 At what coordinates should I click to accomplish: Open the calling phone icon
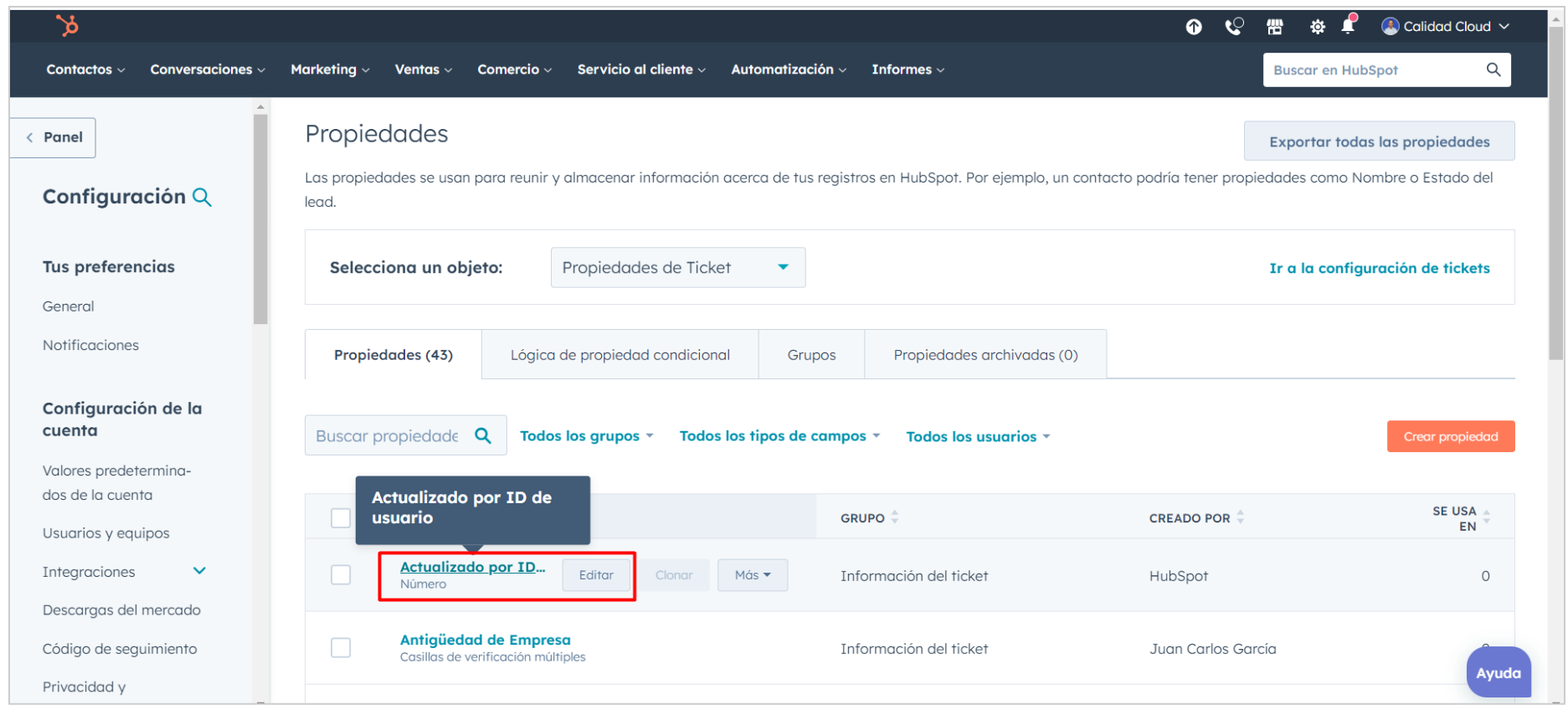pyautogui.click(x=1234, y=27)
